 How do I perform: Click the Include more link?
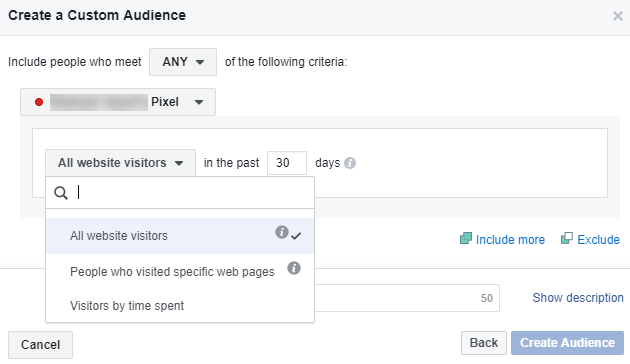pyautogui.click(x=510, y=240)
